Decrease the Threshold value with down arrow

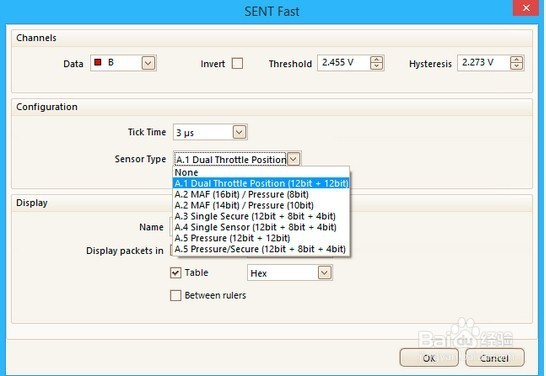pyautogui.click(x=376, y=66)
